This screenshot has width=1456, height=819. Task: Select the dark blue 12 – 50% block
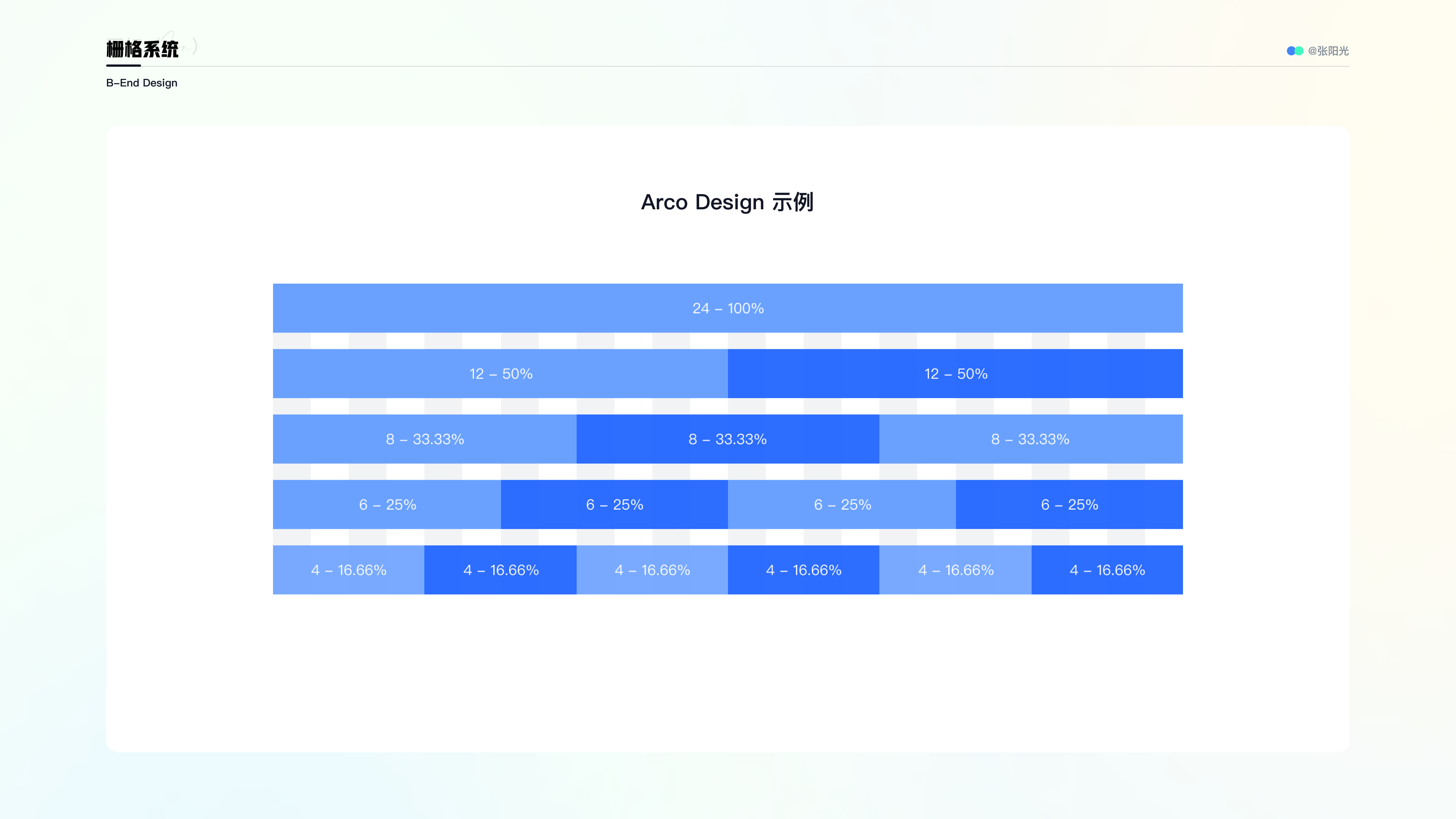(x=955, y=373)
